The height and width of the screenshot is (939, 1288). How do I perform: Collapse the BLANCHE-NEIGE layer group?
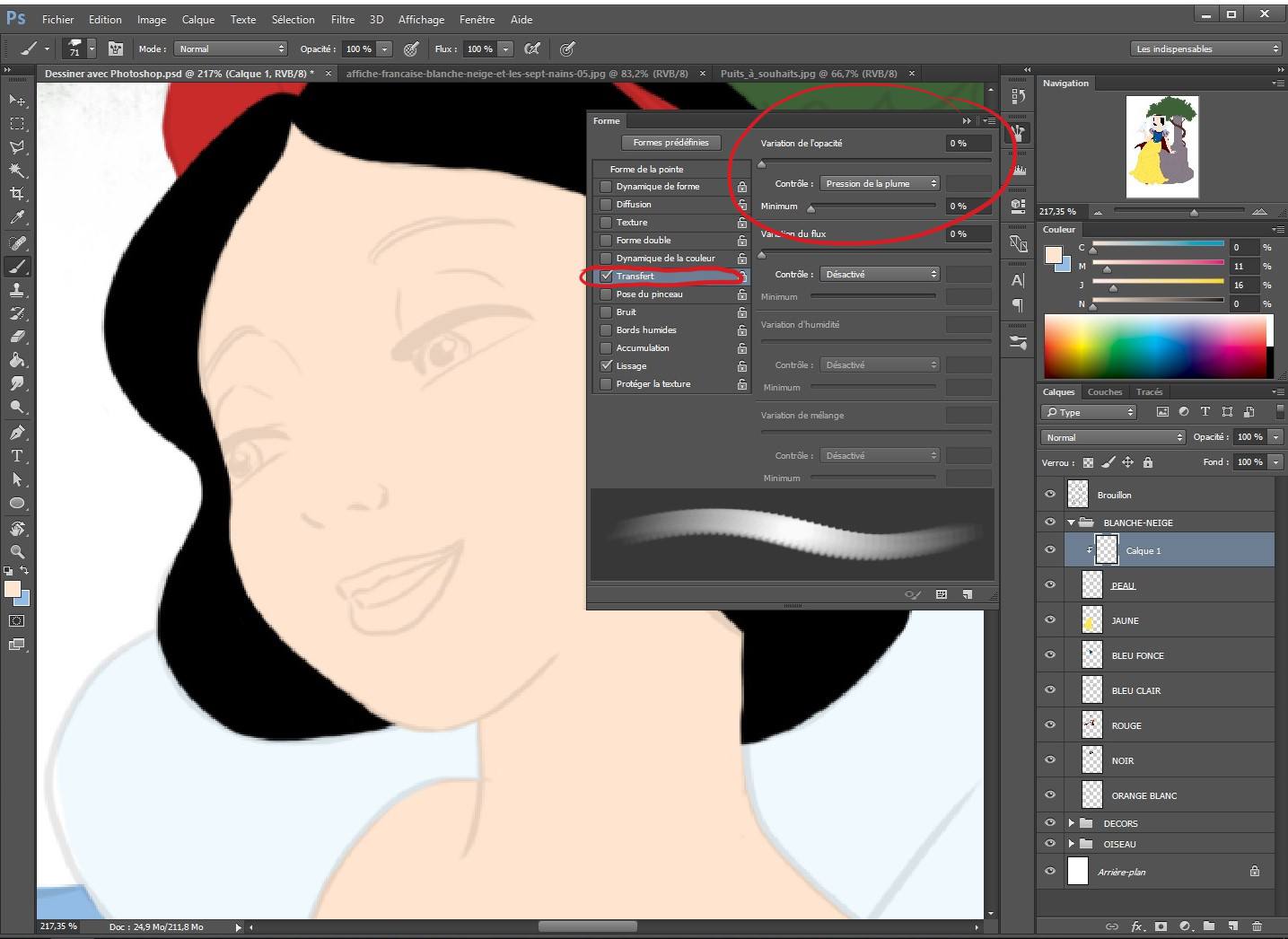pos(1071,522)
